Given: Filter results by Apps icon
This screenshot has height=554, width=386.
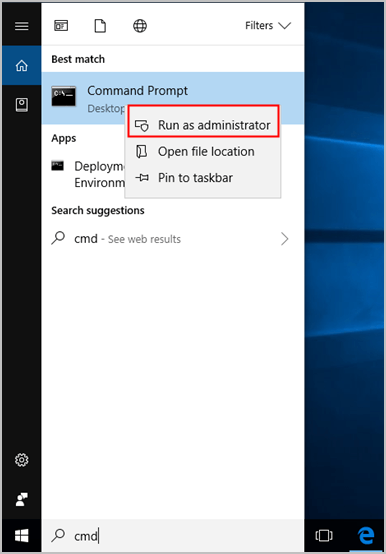Looking at the screenshot, I should [61, 26].
